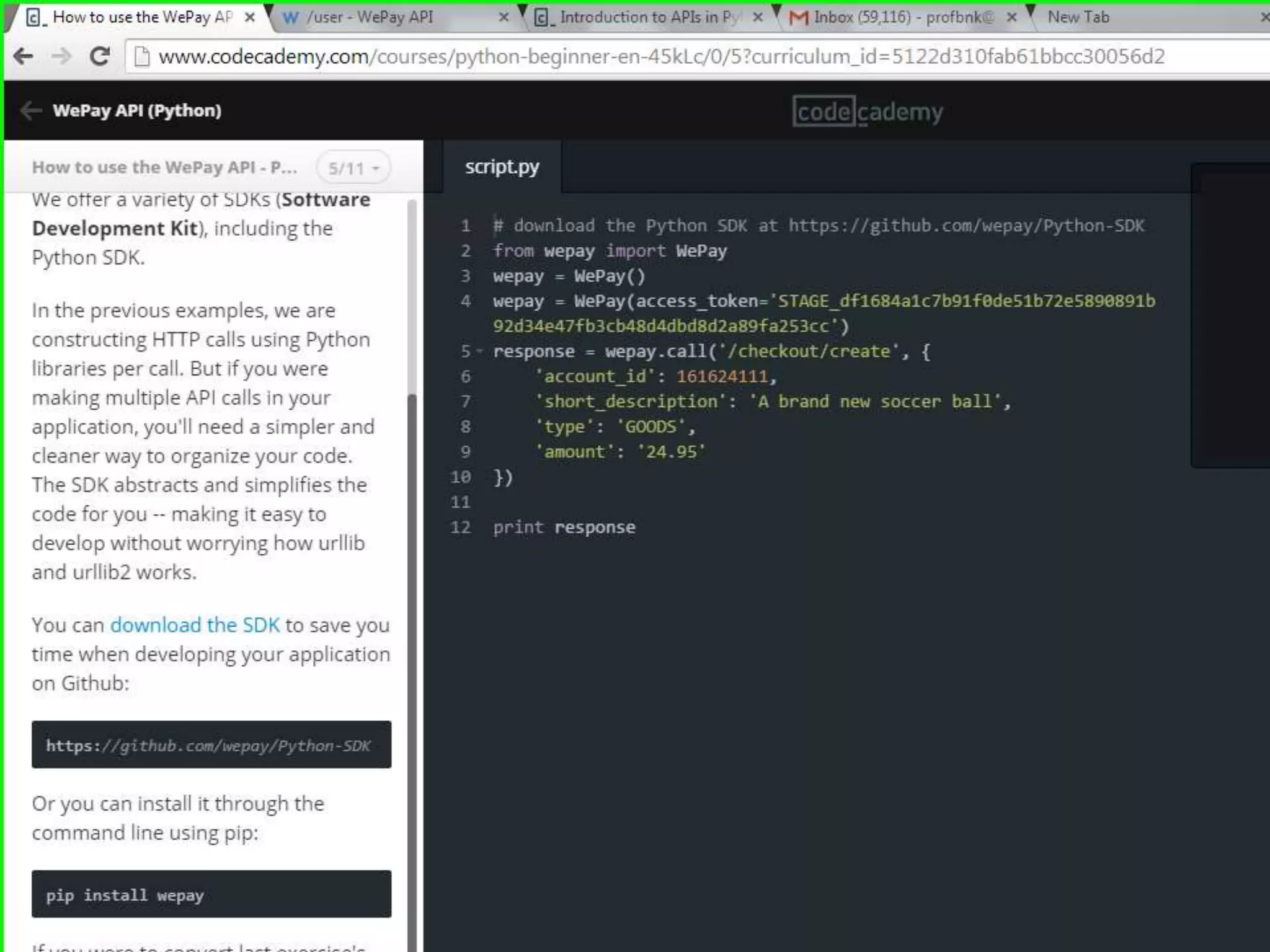Close the '/user - WePay API' tab
The image size is (1270, 952).
click(504, 17)
